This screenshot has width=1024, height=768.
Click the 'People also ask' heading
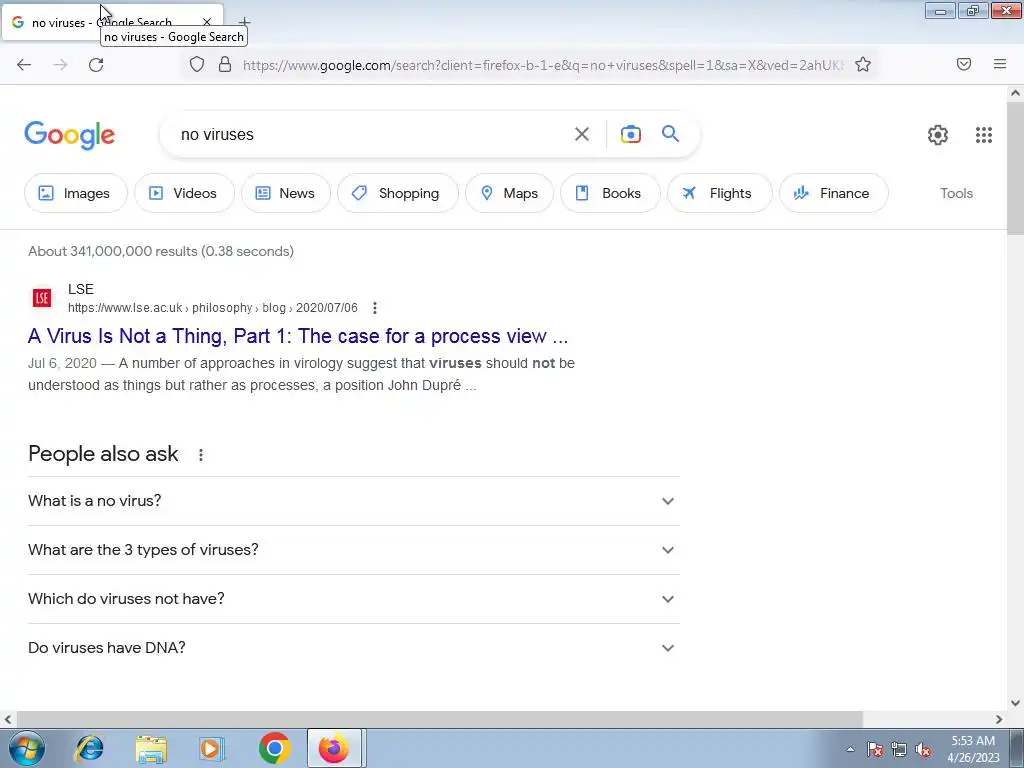click(x=103, y=454)
